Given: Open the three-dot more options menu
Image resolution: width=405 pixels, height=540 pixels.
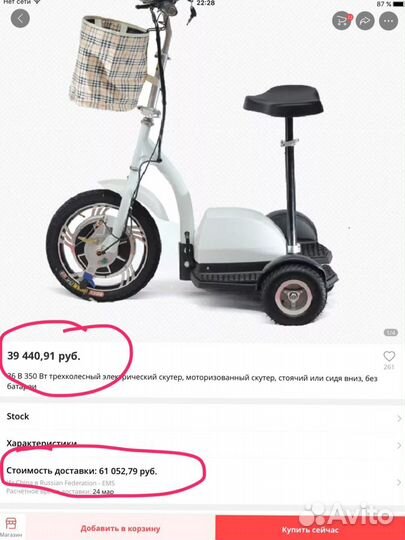Looking at the screenshot, I should (x=388, y=21).
